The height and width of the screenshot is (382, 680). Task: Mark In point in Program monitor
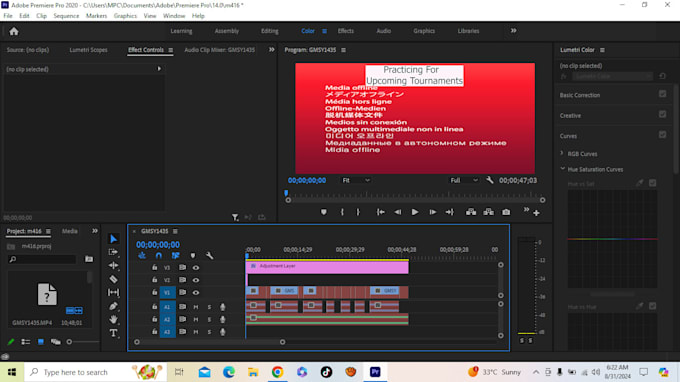click(x=342, y=212)
